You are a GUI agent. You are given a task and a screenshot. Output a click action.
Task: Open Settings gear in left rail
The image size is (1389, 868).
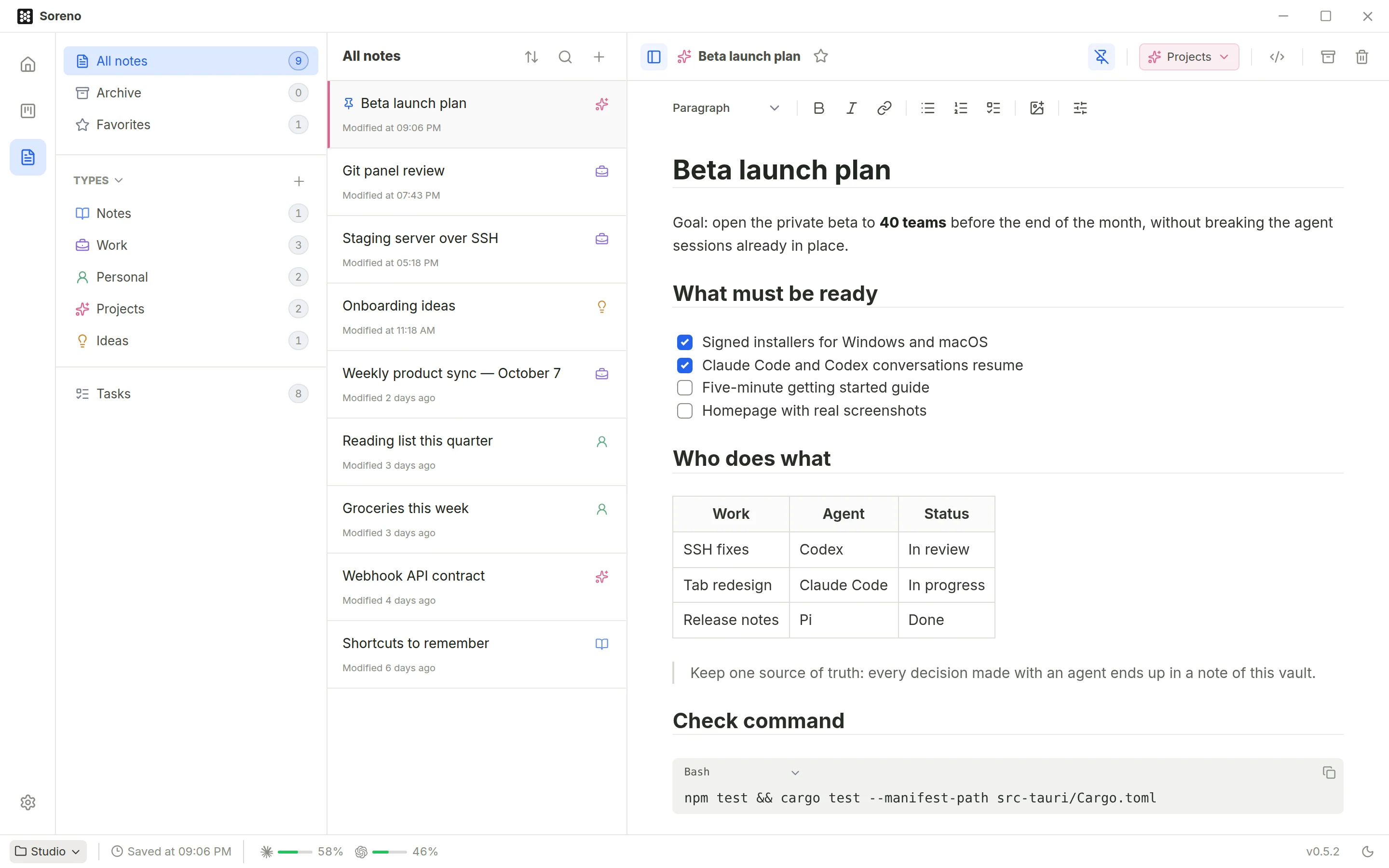[27, 802]
